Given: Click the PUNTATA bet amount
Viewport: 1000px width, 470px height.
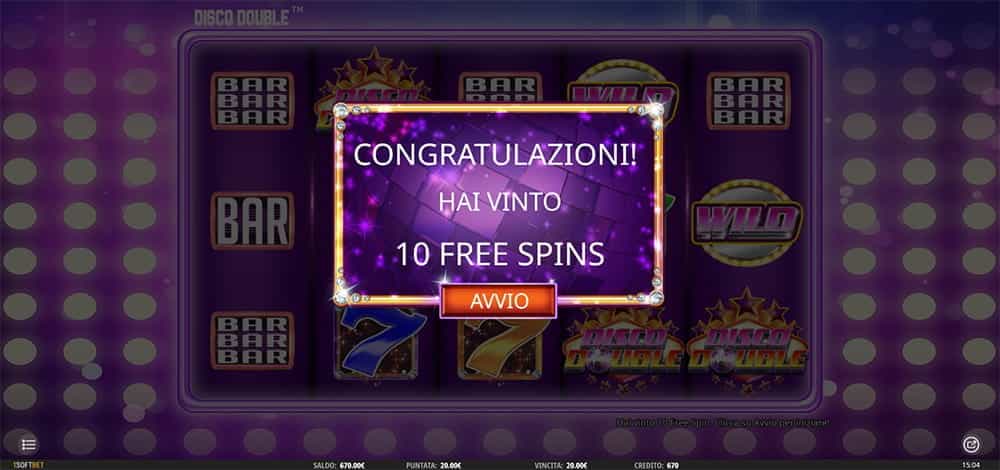Looking at the screenshot, I should [x=433, y=466].
